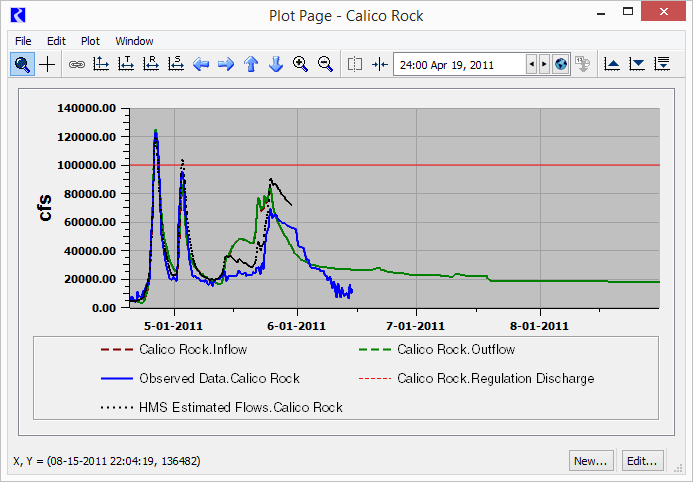Click the plain axis scaling icon
Screen dimensions: 693x482
101,65
